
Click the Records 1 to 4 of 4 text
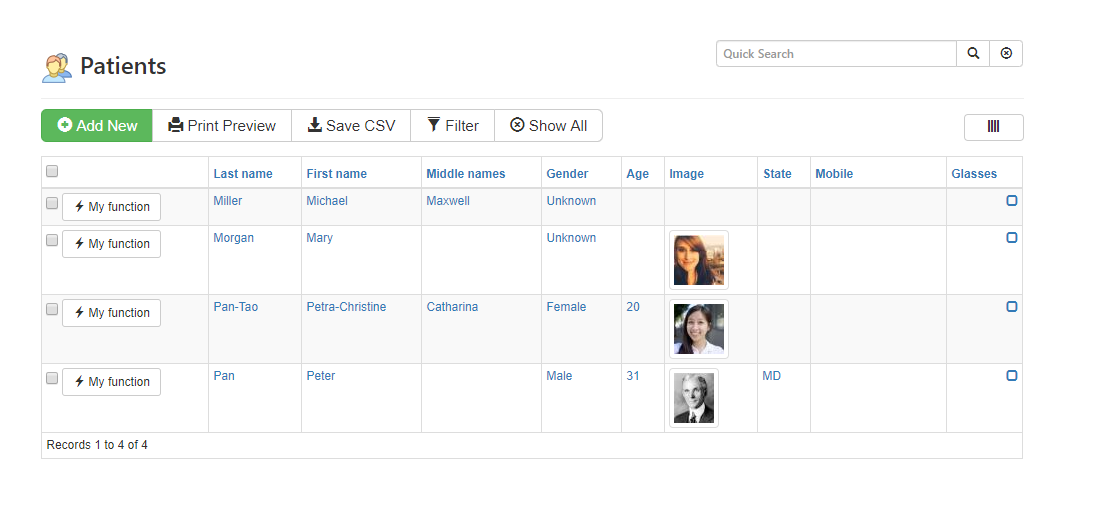click(x=97, y=445)
